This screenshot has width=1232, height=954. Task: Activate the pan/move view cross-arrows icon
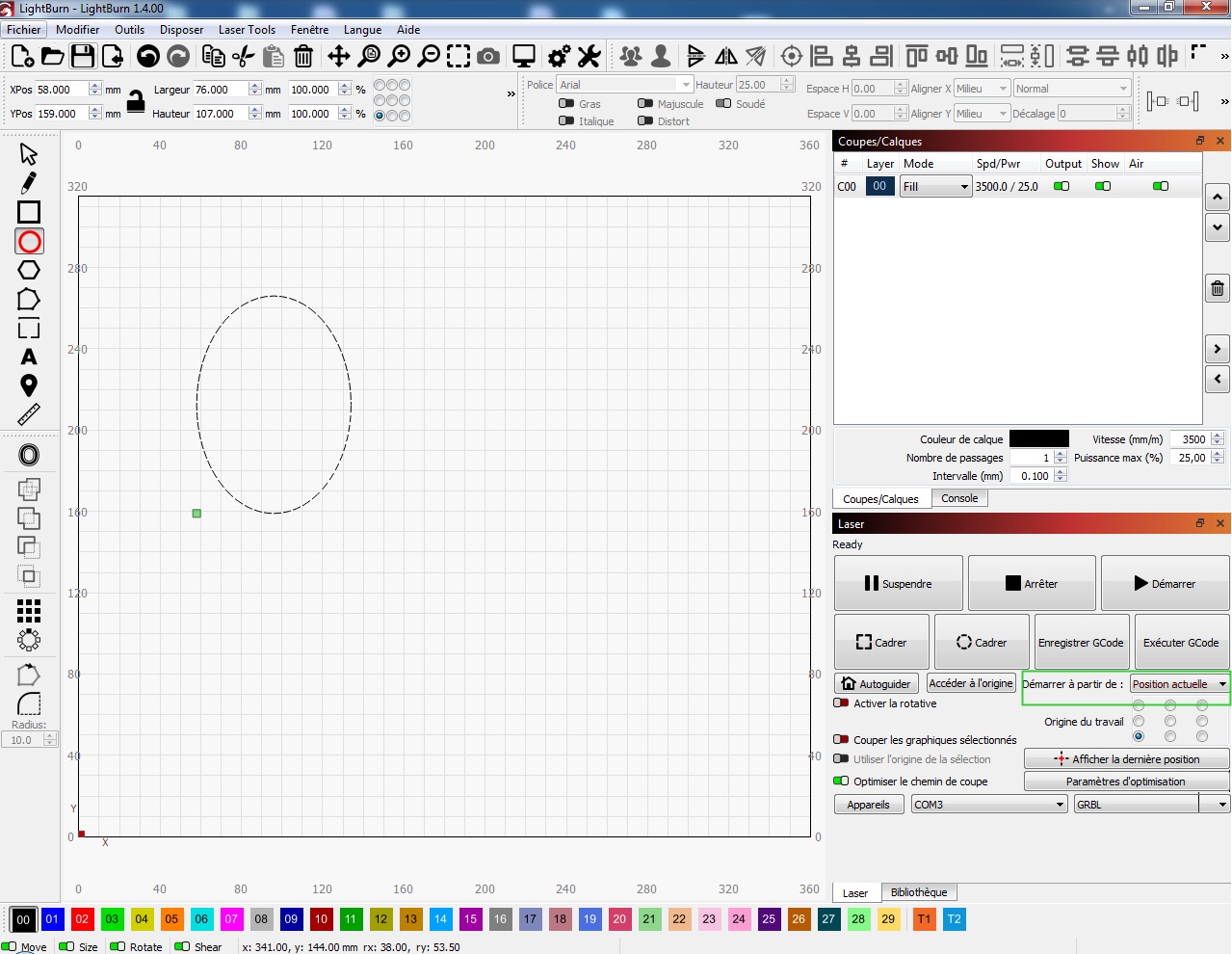pos(338,56)
